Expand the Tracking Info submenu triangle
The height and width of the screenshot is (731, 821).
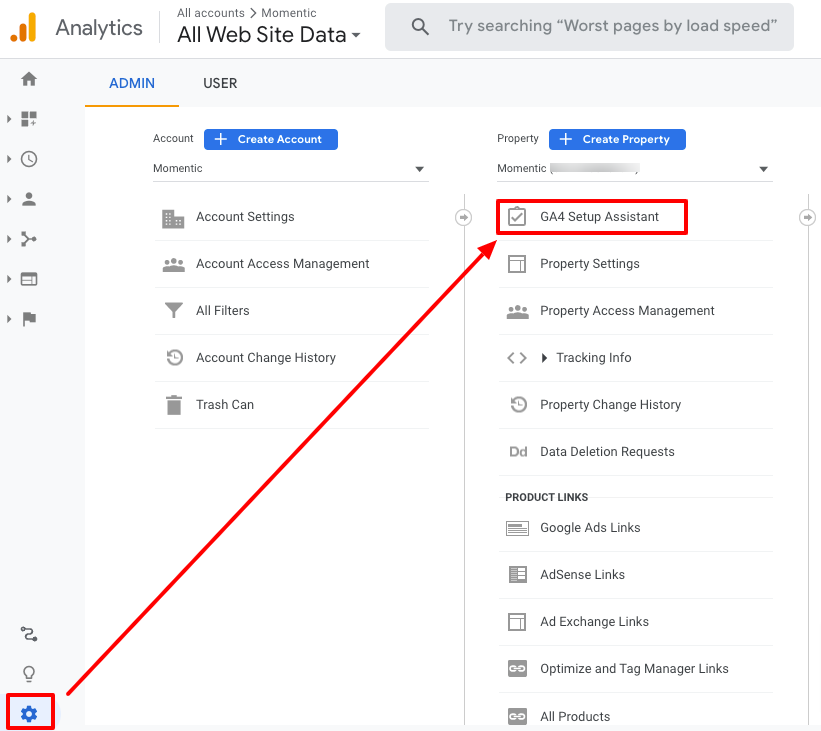544,358
